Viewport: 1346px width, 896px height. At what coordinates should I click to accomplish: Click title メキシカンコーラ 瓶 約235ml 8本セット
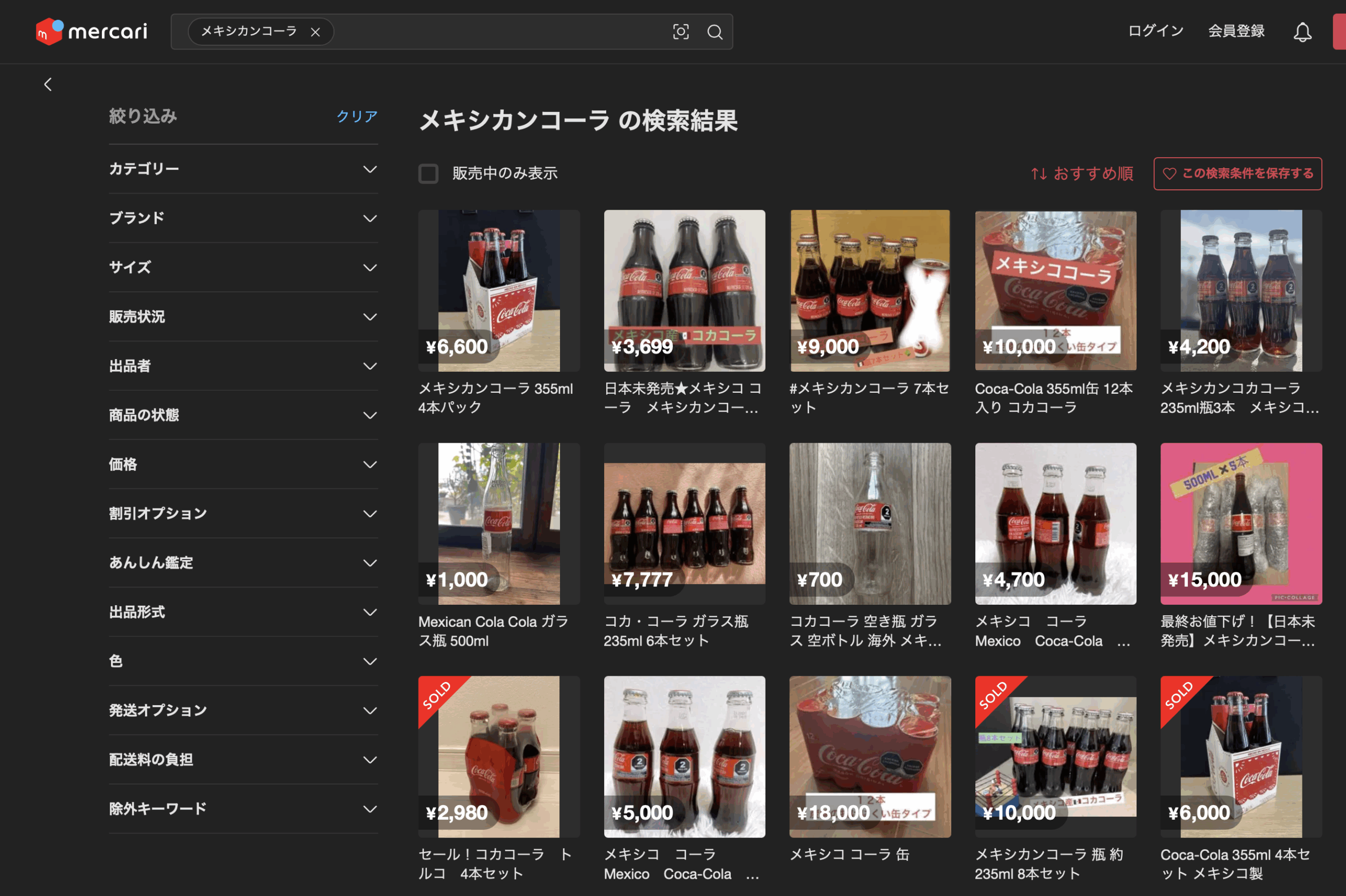click(x=1049, y=864)
